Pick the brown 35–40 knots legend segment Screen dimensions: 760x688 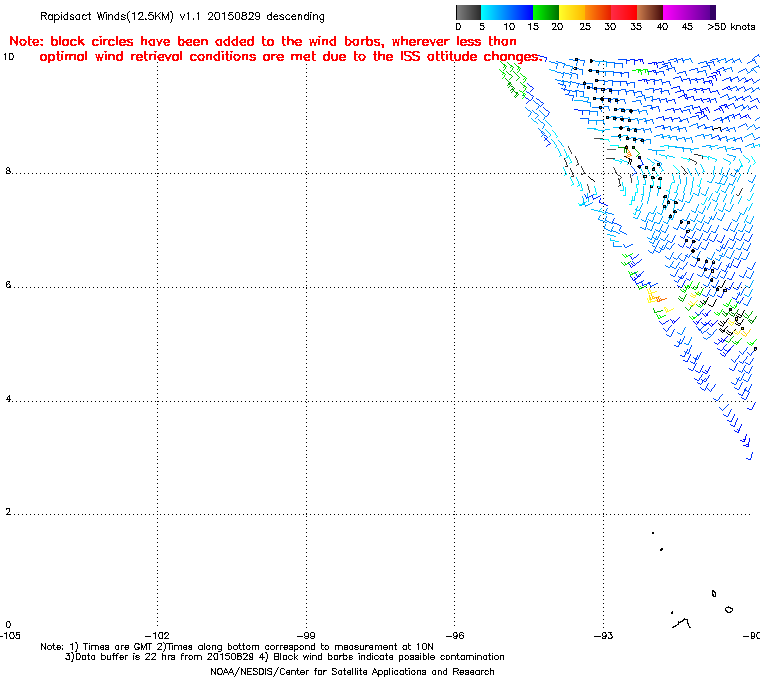point(650,12)
